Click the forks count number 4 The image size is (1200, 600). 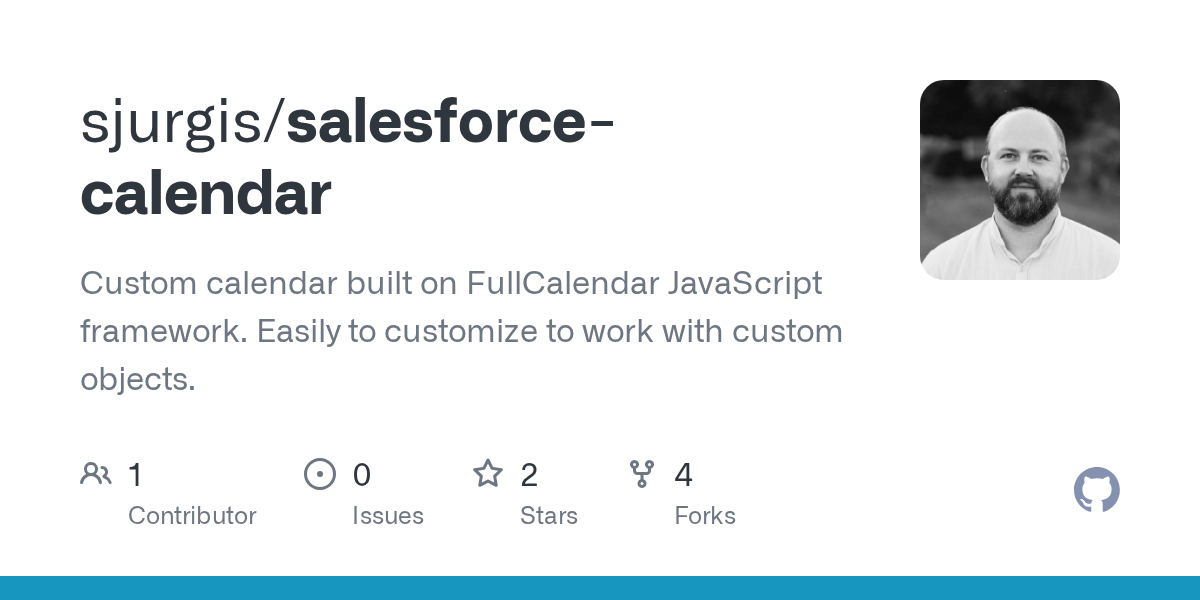[684, 475]
